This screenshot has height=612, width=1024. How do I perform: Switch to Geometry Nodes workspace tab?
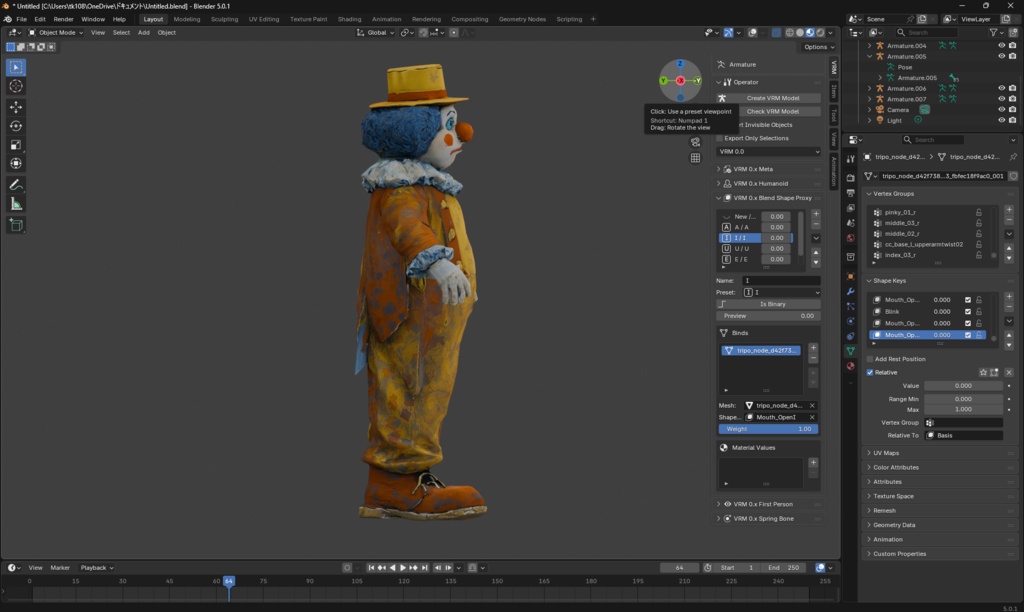tap(522, 19)
